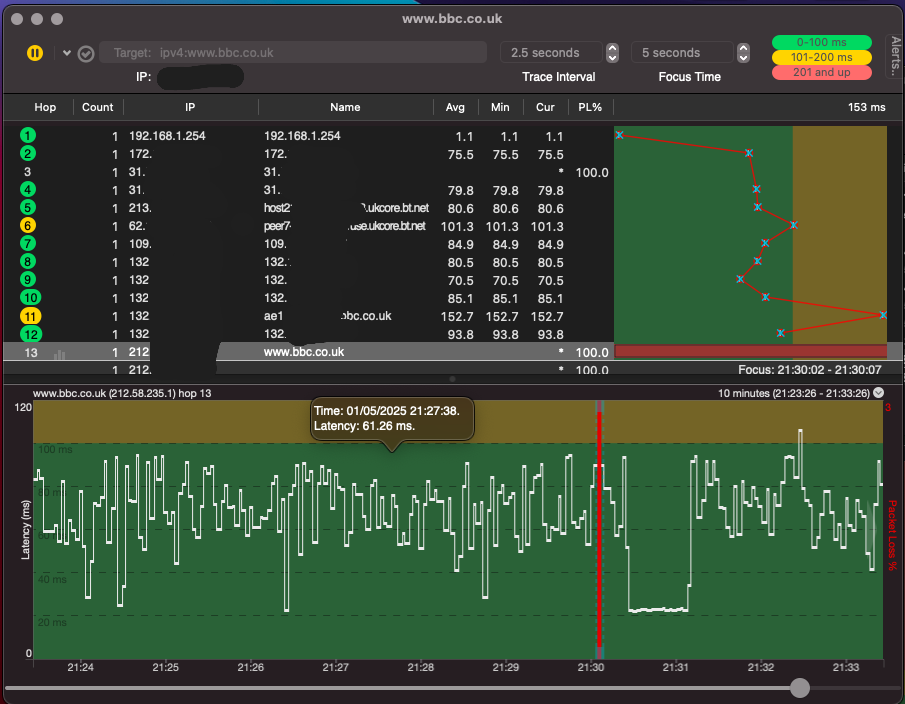Click the bottom timeline slider handle
Image resolution: width=905 pixels, height=704 pixels.
tap(800, 688)
